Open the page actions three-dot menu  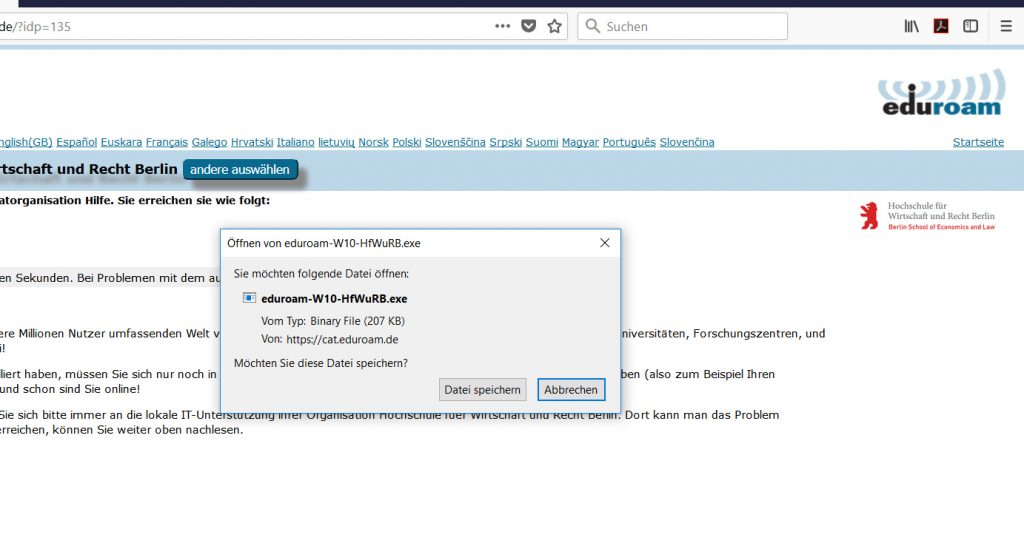(502, 26)
